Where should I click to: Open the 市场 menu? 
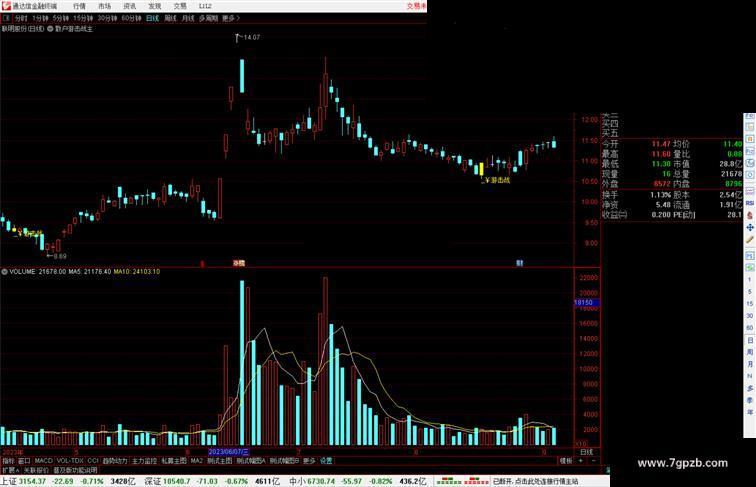pyautogui.click(x=104, y=6)
